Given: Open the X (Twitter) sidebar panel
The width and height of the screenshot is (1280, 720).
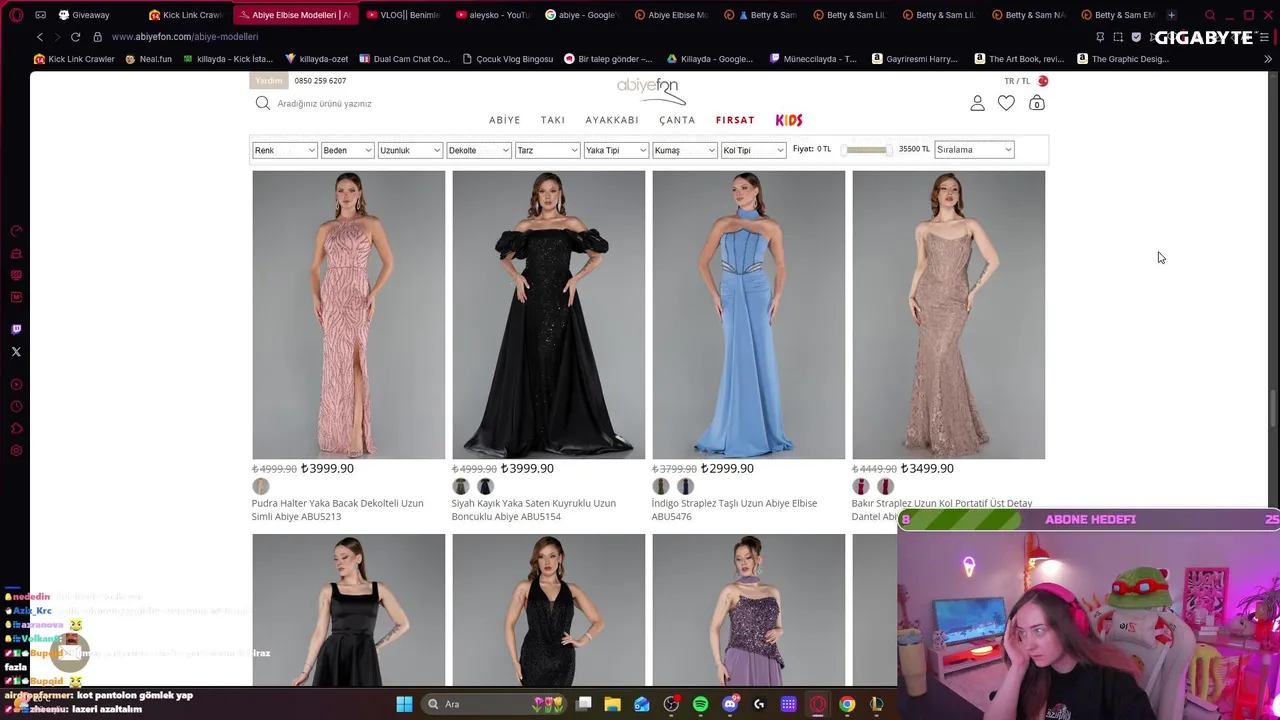Looking at the screenshot, I should pyautogui.click(x=16, y=352).
